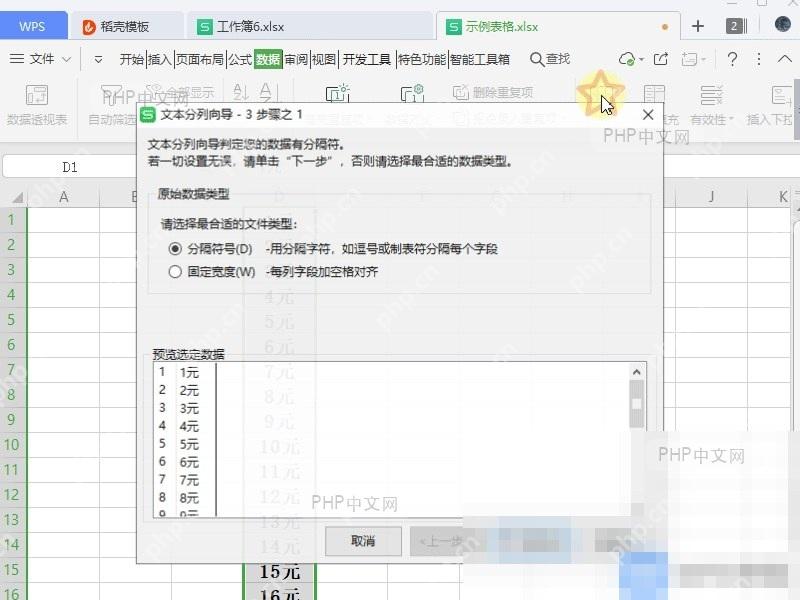800x600 pixels.
Task: Click the Name Box showing D1
Action: click(x=70, y=167)
